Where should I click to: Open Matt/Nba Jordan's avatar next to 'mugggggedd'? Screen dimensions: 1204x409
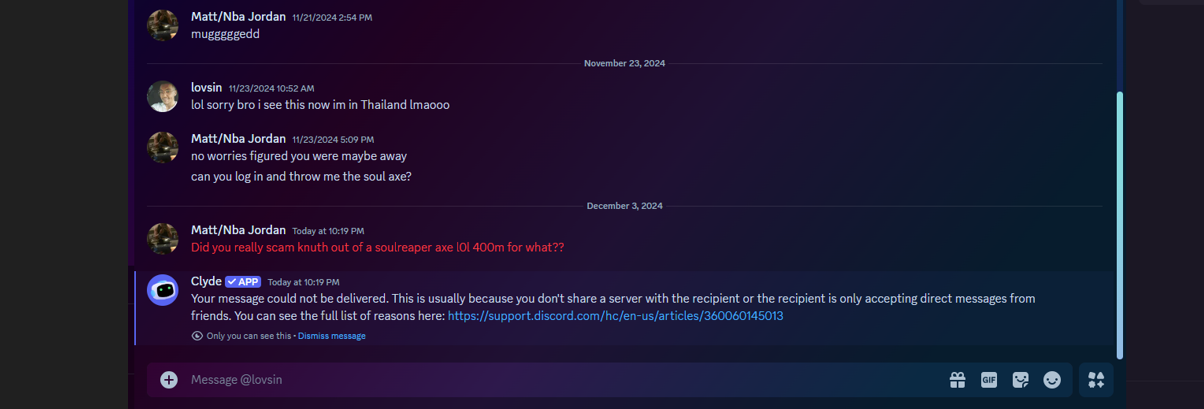point(163,25)
